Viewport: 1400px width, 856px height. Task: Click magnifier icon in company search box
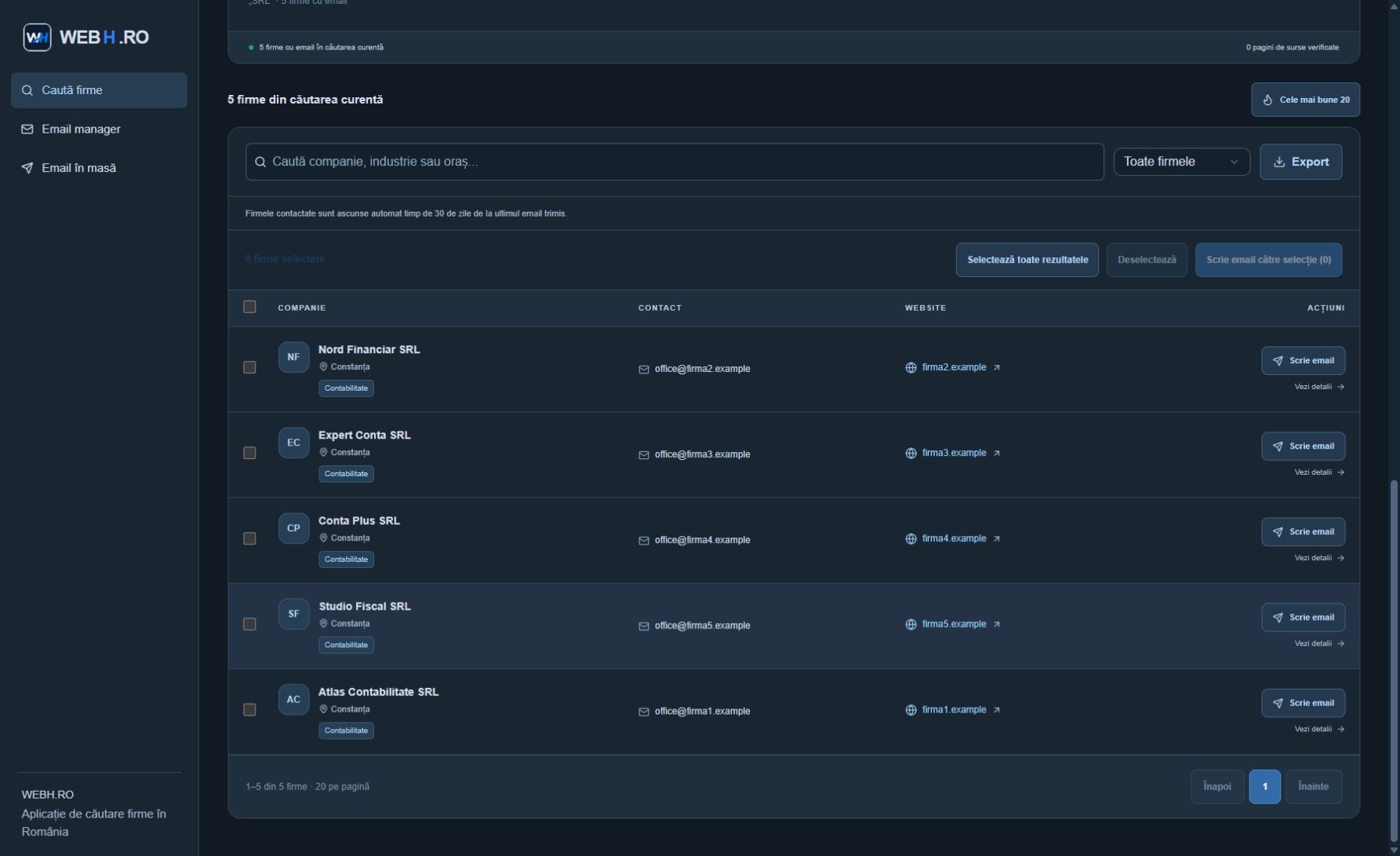[260, 162]
